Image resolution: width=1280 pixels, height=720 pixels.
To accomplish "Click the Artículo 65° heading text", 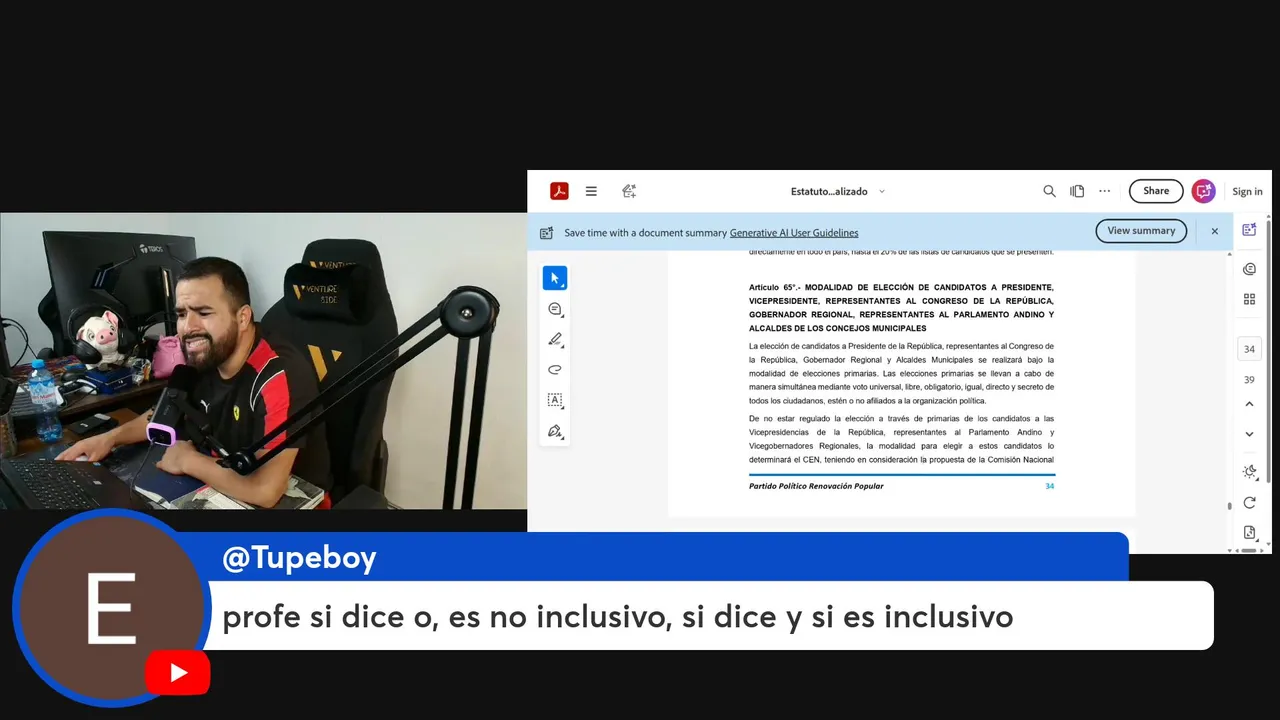I will (901, 308).
